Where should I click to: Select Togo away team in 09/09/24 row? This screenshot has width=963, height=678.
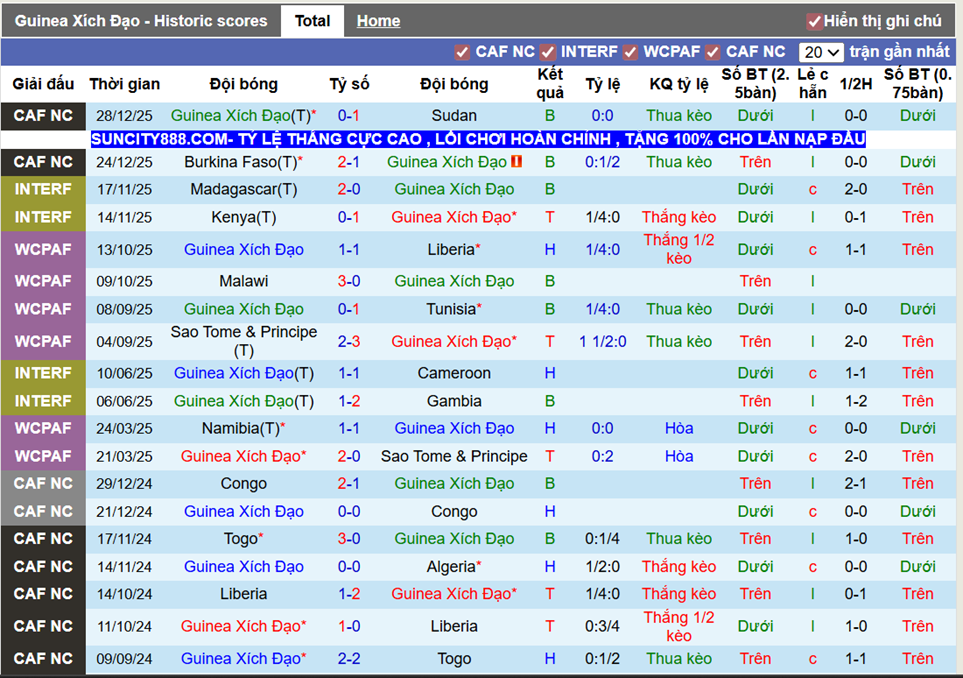[454, 659]
